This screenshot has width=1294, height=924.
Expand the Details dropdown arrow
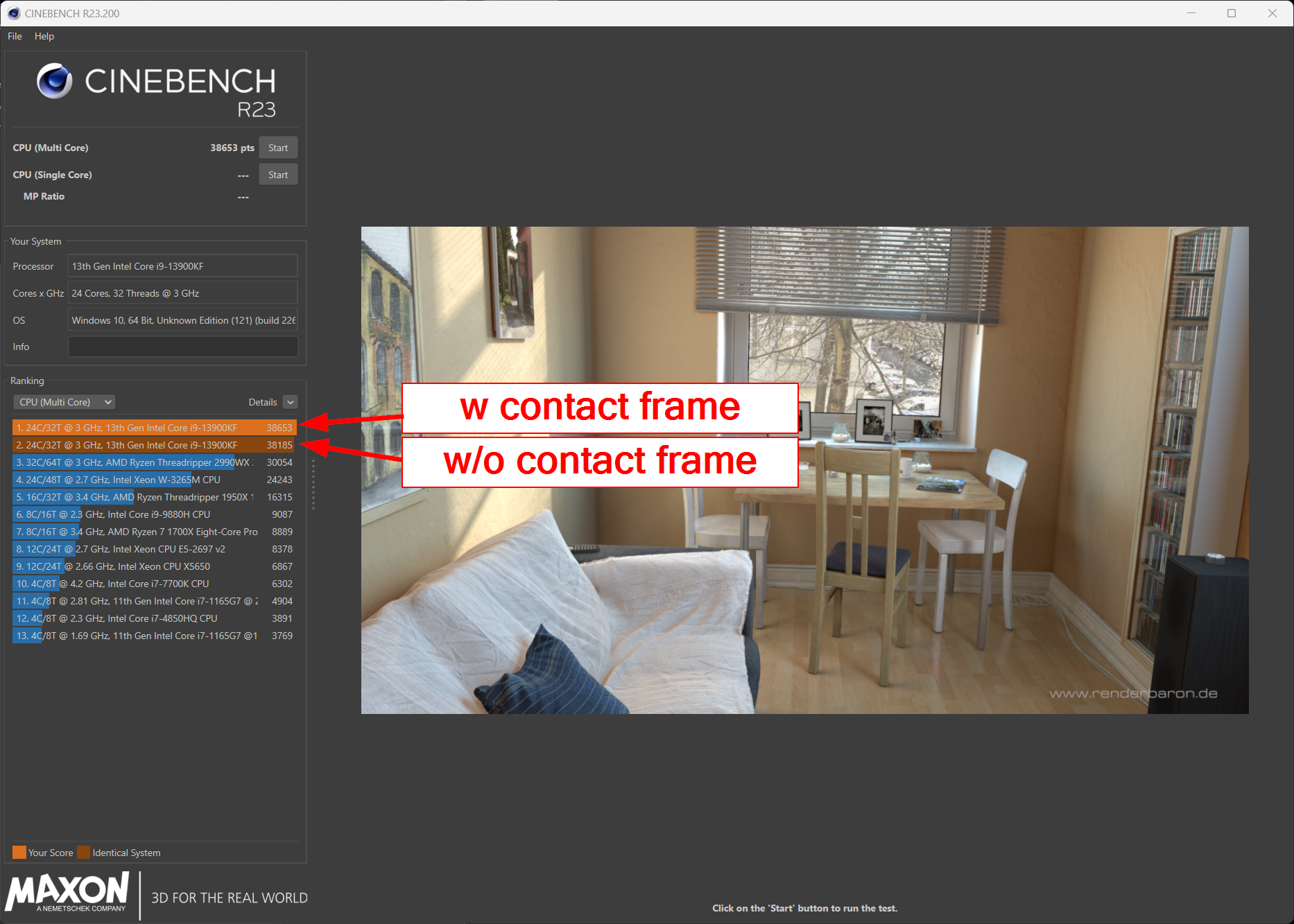pos(291,402)
